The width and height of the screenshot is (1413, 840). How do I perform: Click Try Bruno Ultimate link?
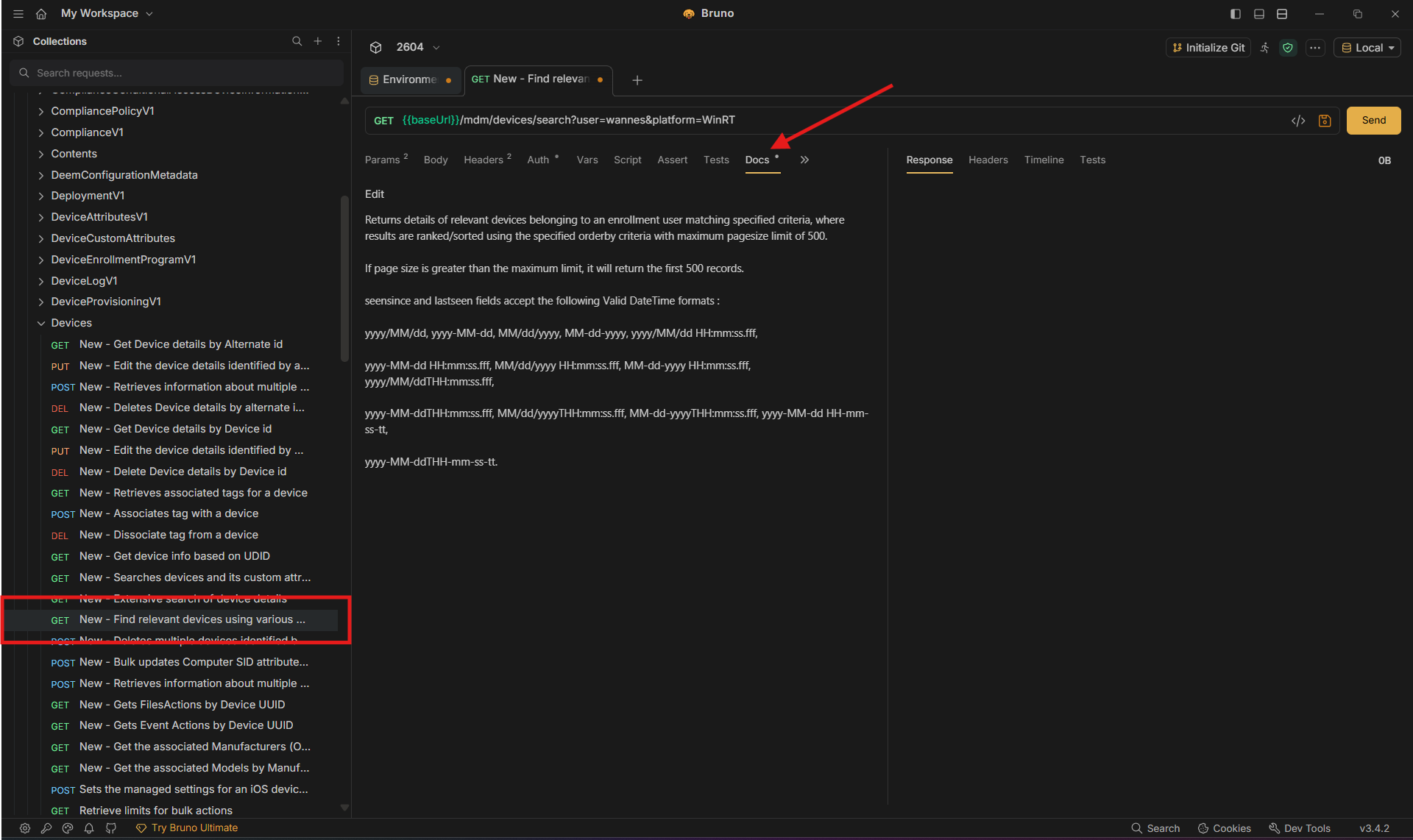click(187, 828)
